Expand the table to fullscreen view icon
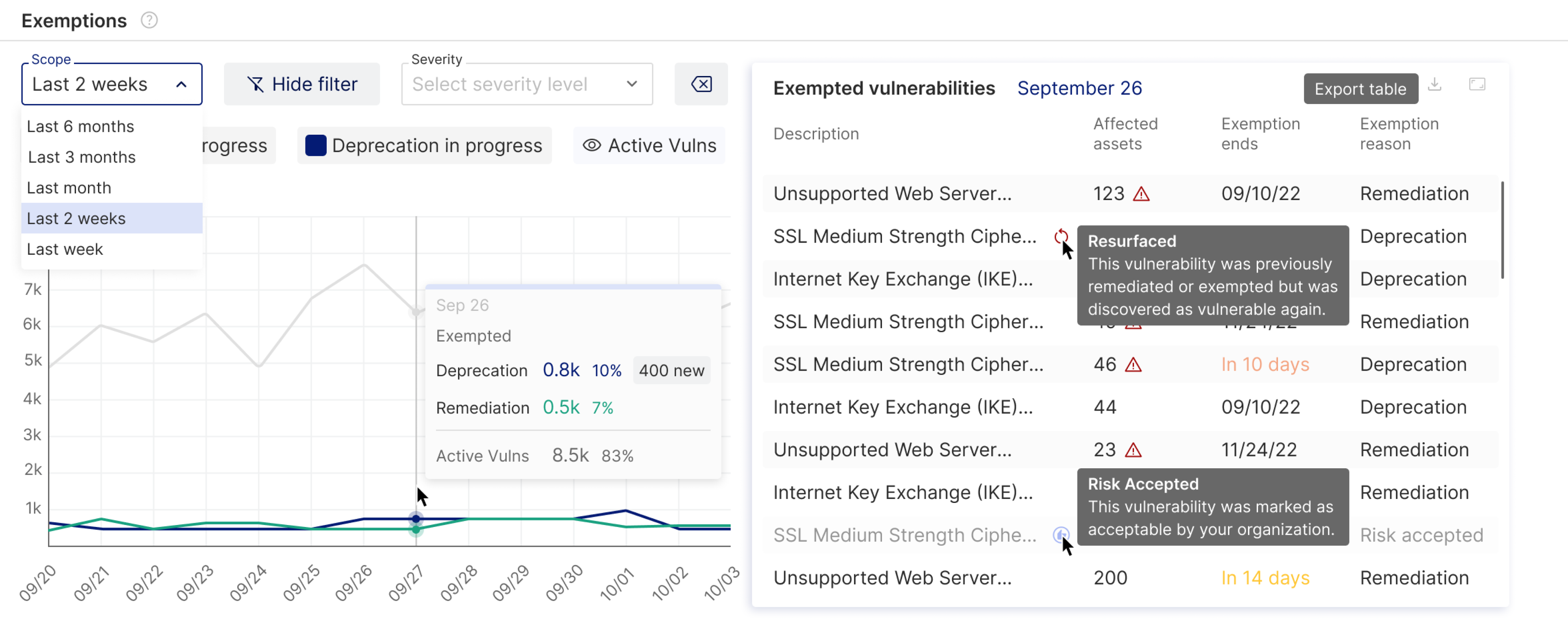 [x=1478, y=84]
